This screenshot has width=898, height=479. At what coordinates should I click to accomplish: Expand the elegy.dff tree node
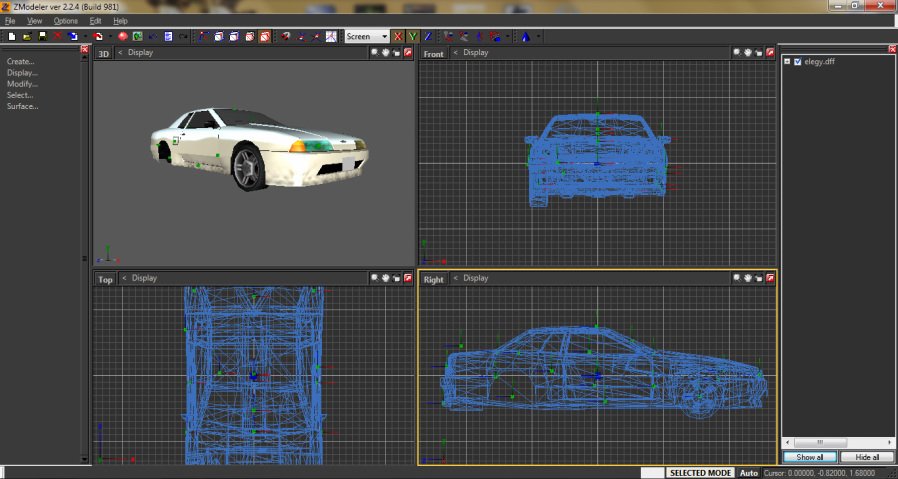787,62
